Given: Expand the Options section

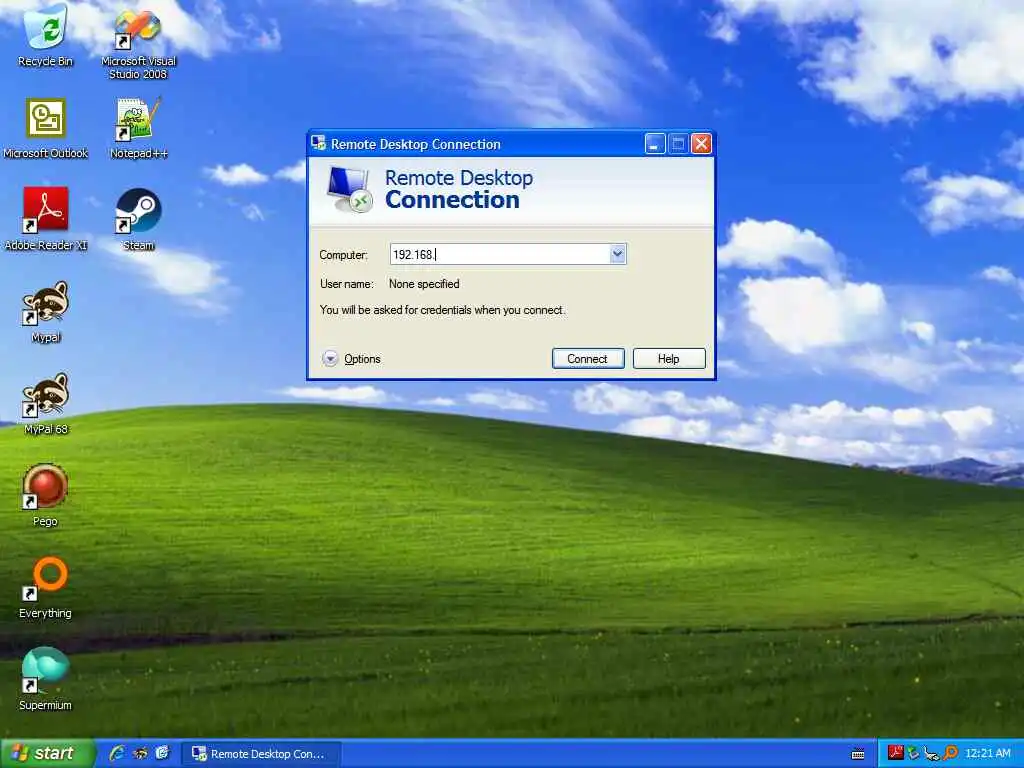Looking at the screenshot, I should point(351,359).
